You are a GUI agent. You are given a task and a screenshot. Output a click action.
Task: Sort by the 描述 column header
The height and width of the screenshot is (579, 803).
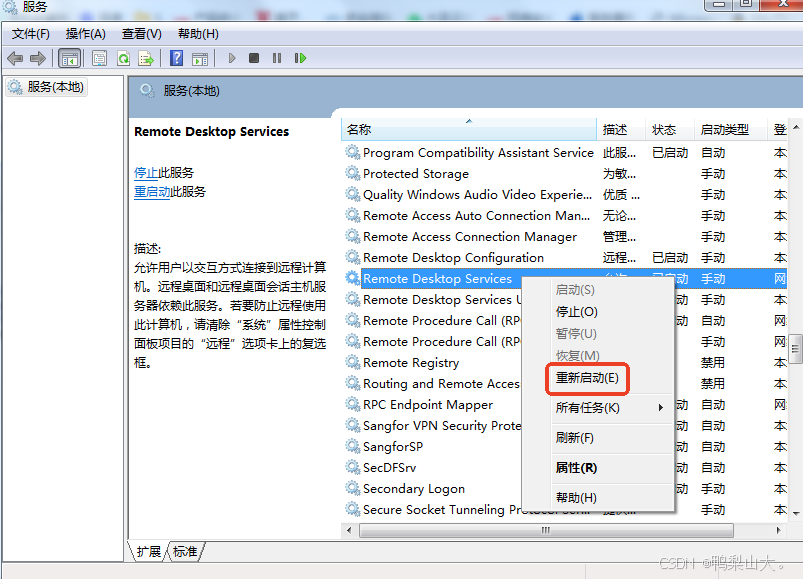coord(621,130)
